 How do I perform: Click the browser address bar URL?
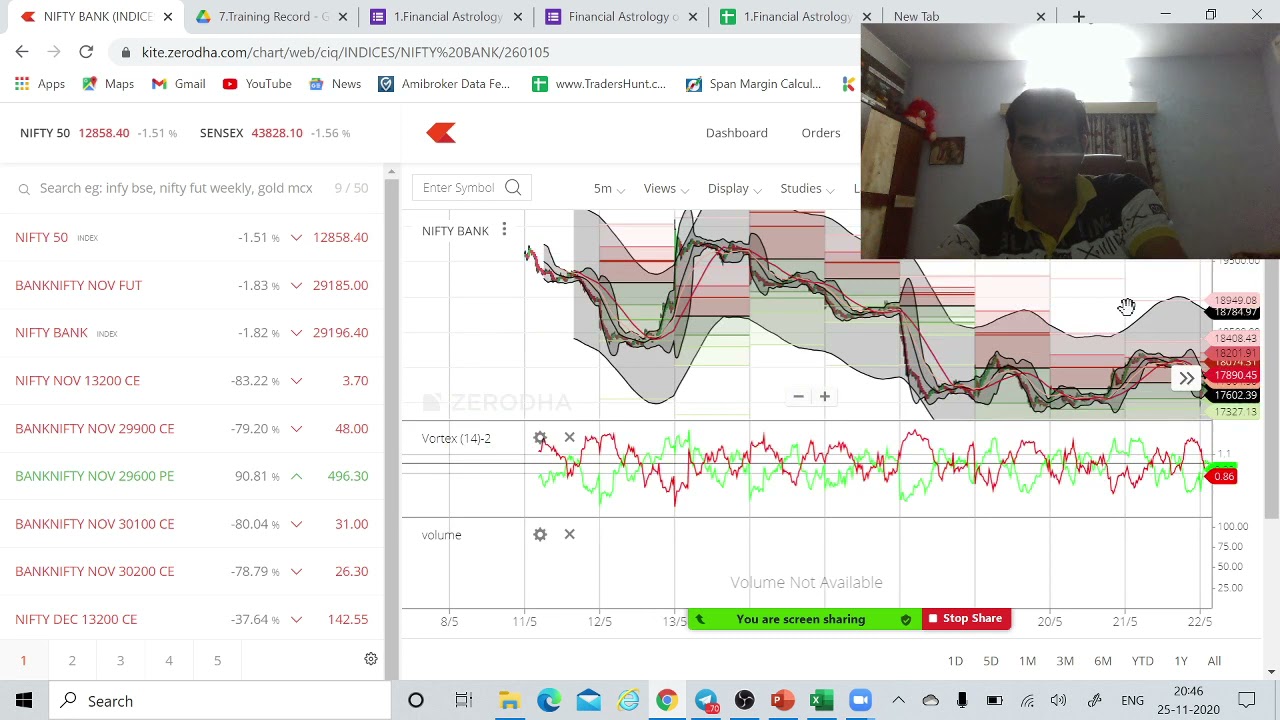click(x=345, y=52)
